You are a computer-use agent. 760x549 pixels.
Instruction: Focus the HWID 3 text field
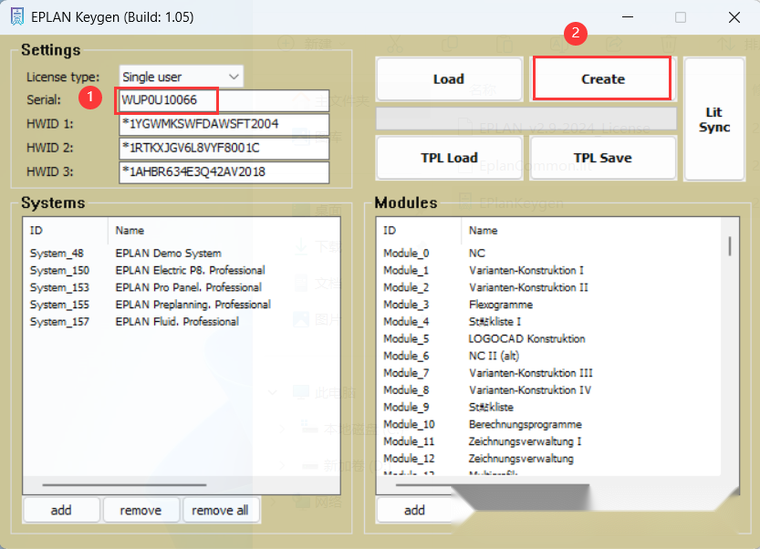click(x=224, y=172)
